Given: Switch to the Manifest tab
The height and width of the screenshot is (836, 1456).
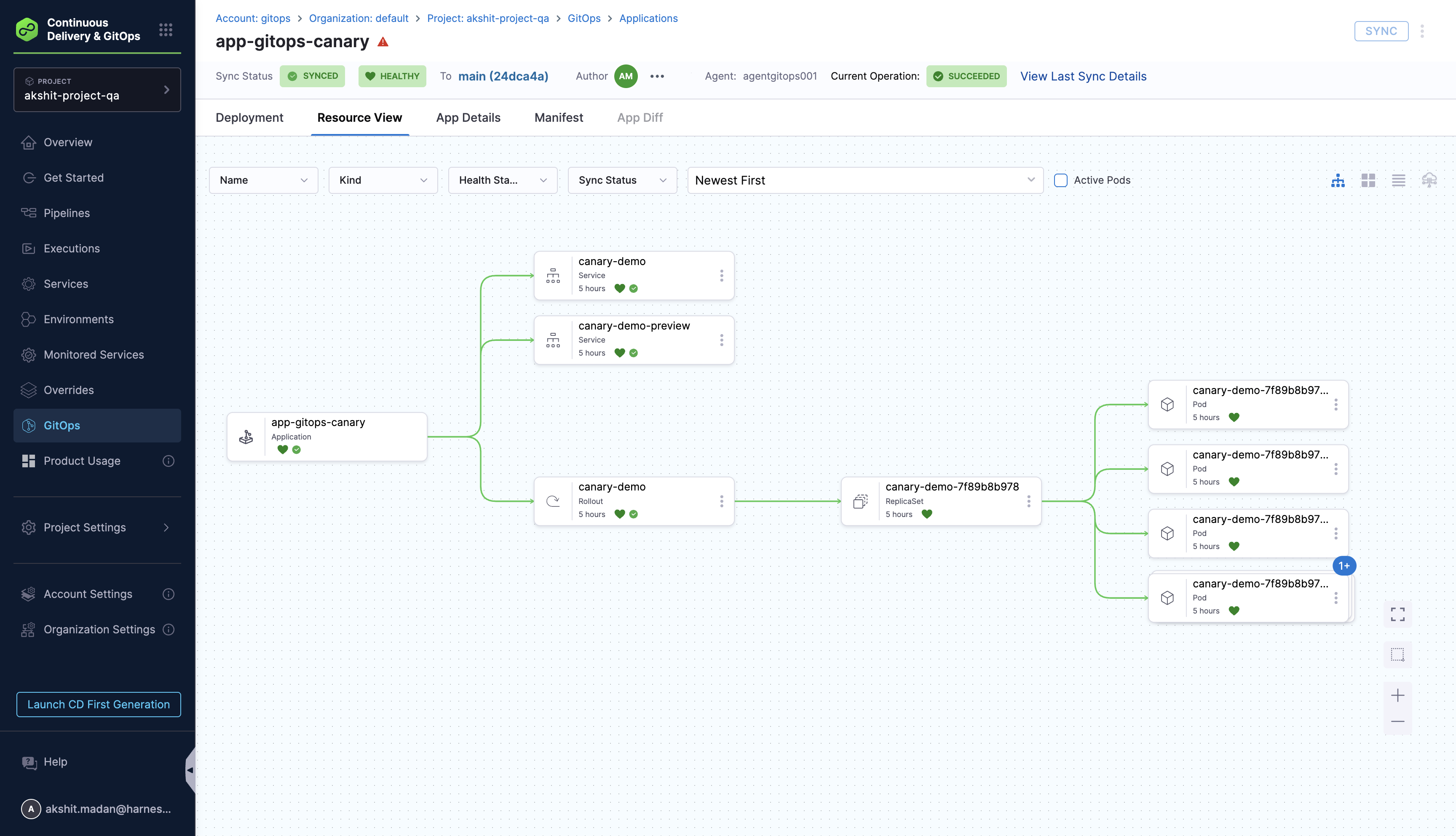Looking at the screenshot, I should 558,117.
